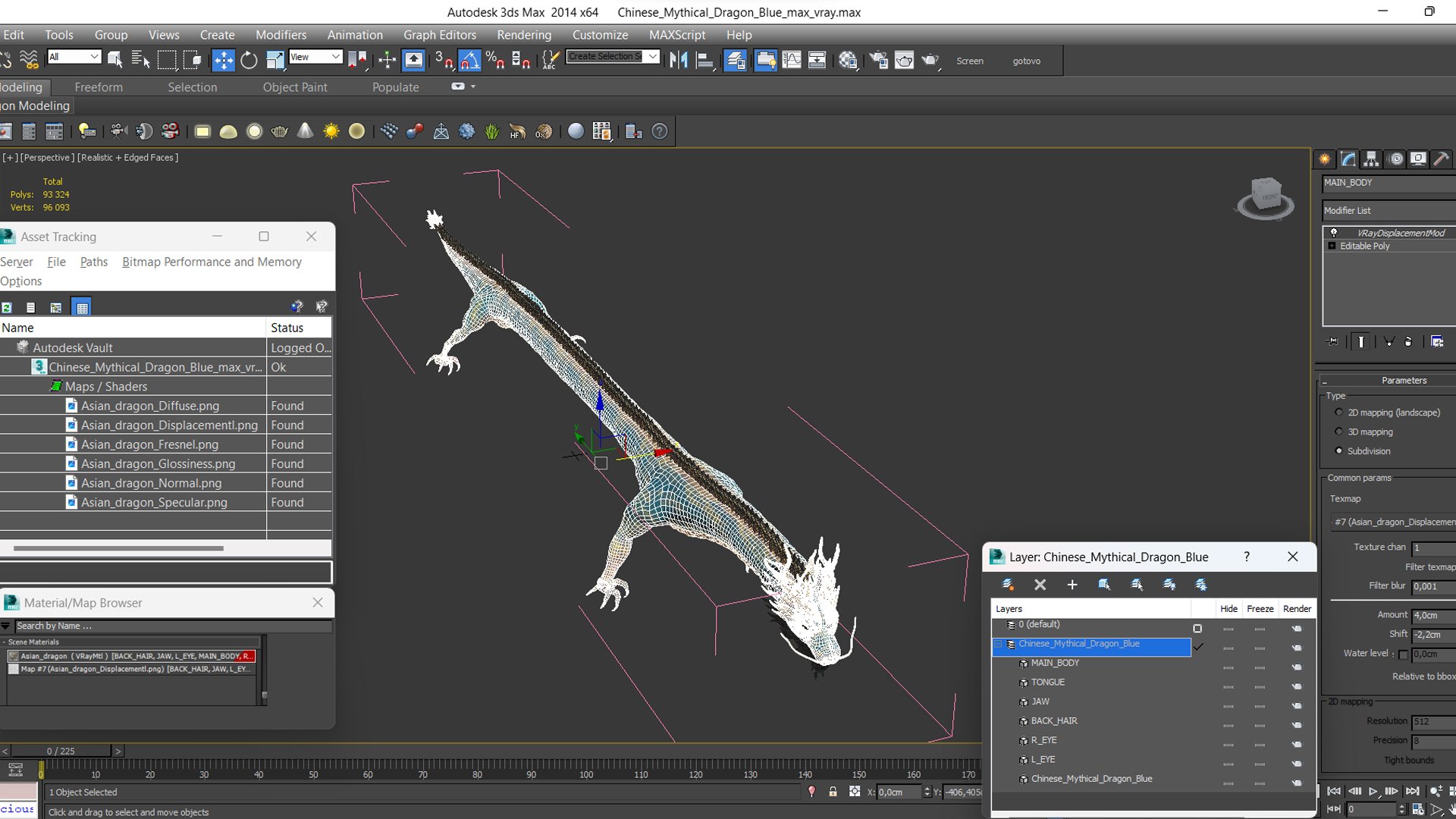Image resolution: width=1456 pixels, height=819 pixels.
Task: Click the Asian_dragon_Displacement texmap button
Action: [1394, 522]
